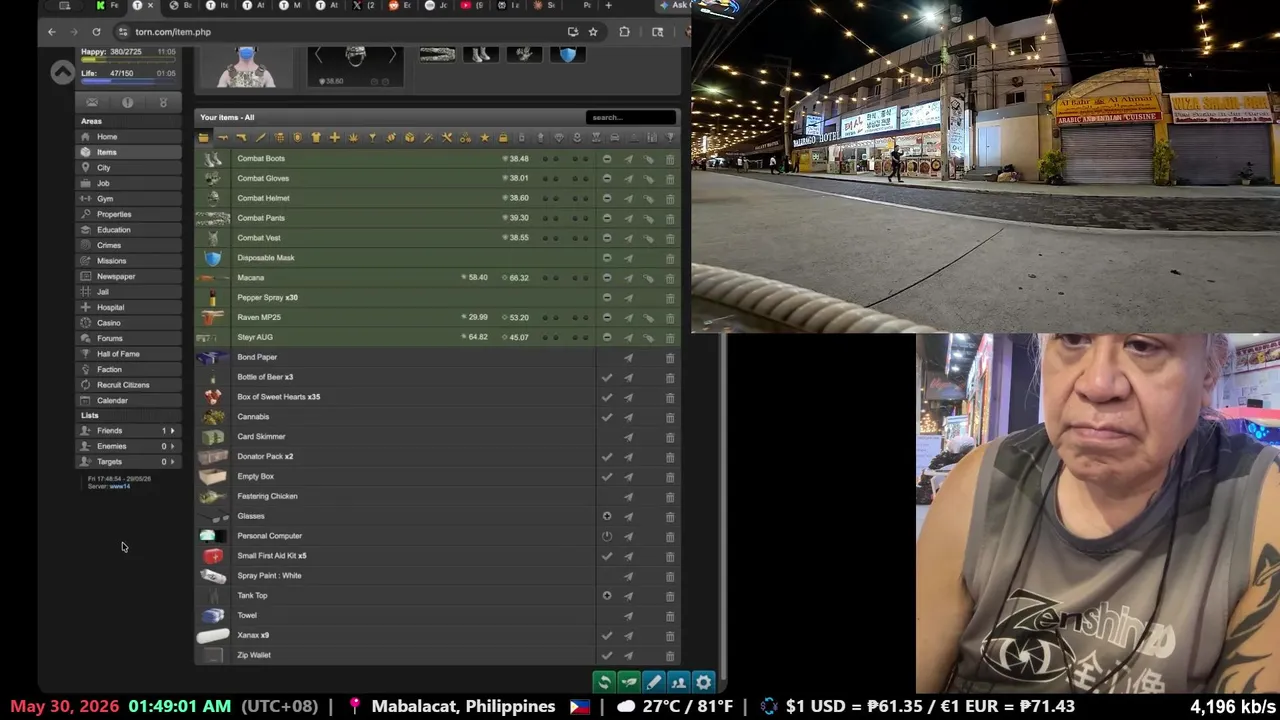The image size is (1280, 720).
Task: Open the Donator Pack x2 item
Action: pyautogui.click(x=265, y=456)
